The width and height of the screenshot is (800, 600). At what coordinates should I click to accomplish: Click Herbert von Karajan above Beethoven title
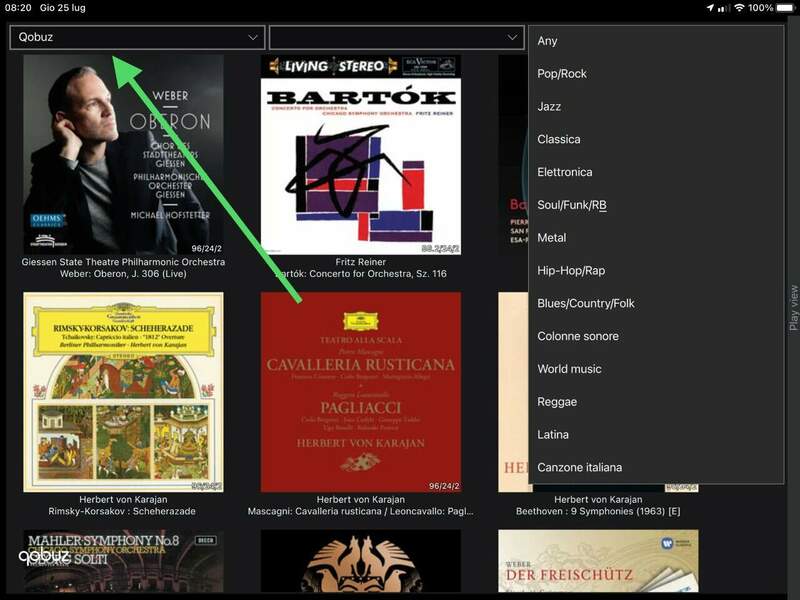point(598,499)
